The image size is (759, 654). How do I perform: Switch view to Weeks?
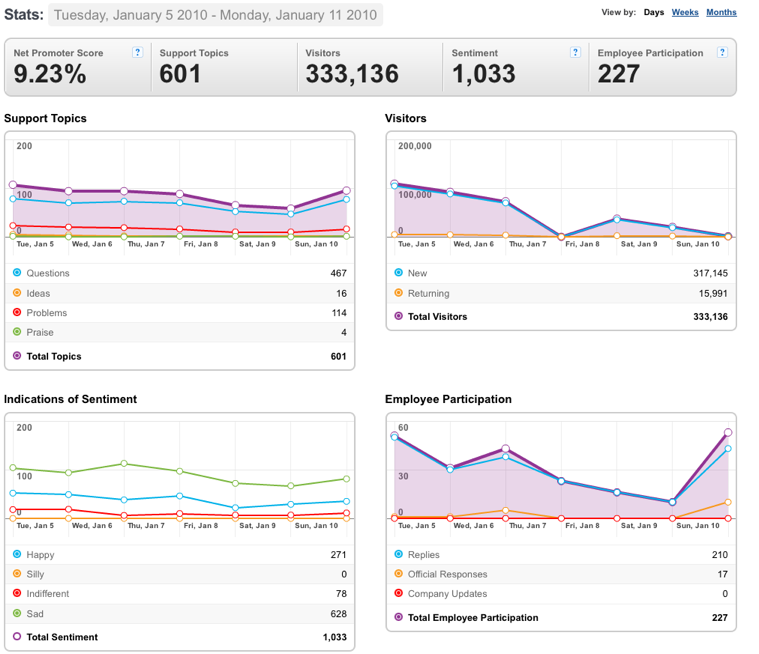point(685,12)
